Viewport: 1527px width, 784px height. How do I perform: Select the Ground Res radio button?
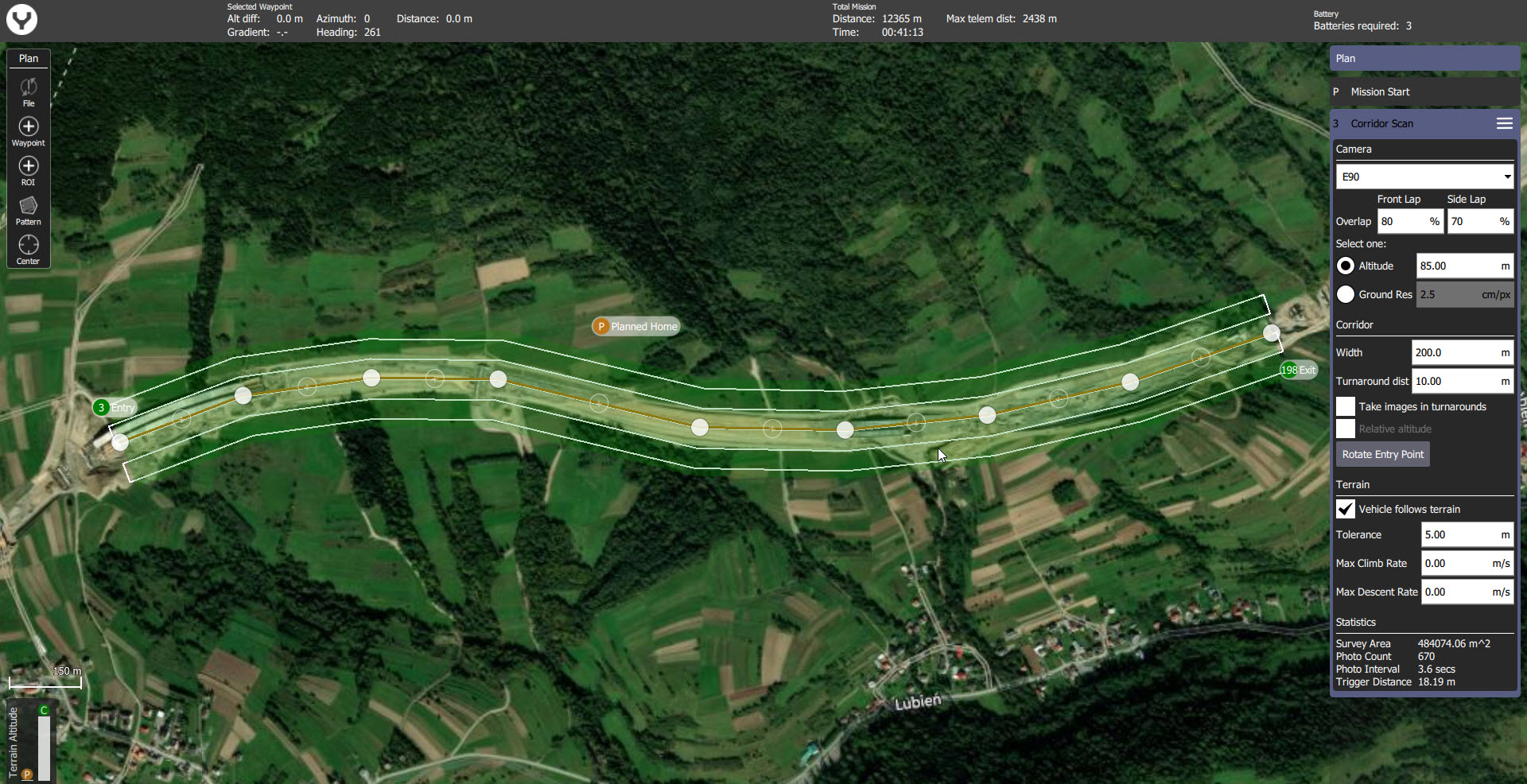coord(1346,295)
